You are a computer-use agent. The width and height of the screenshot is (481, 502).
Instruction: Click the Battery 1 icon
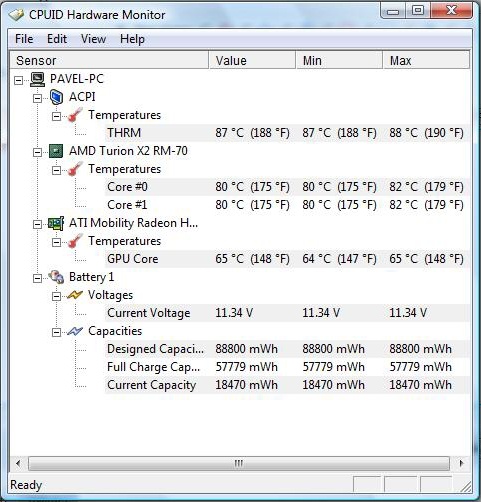point(56,277)
